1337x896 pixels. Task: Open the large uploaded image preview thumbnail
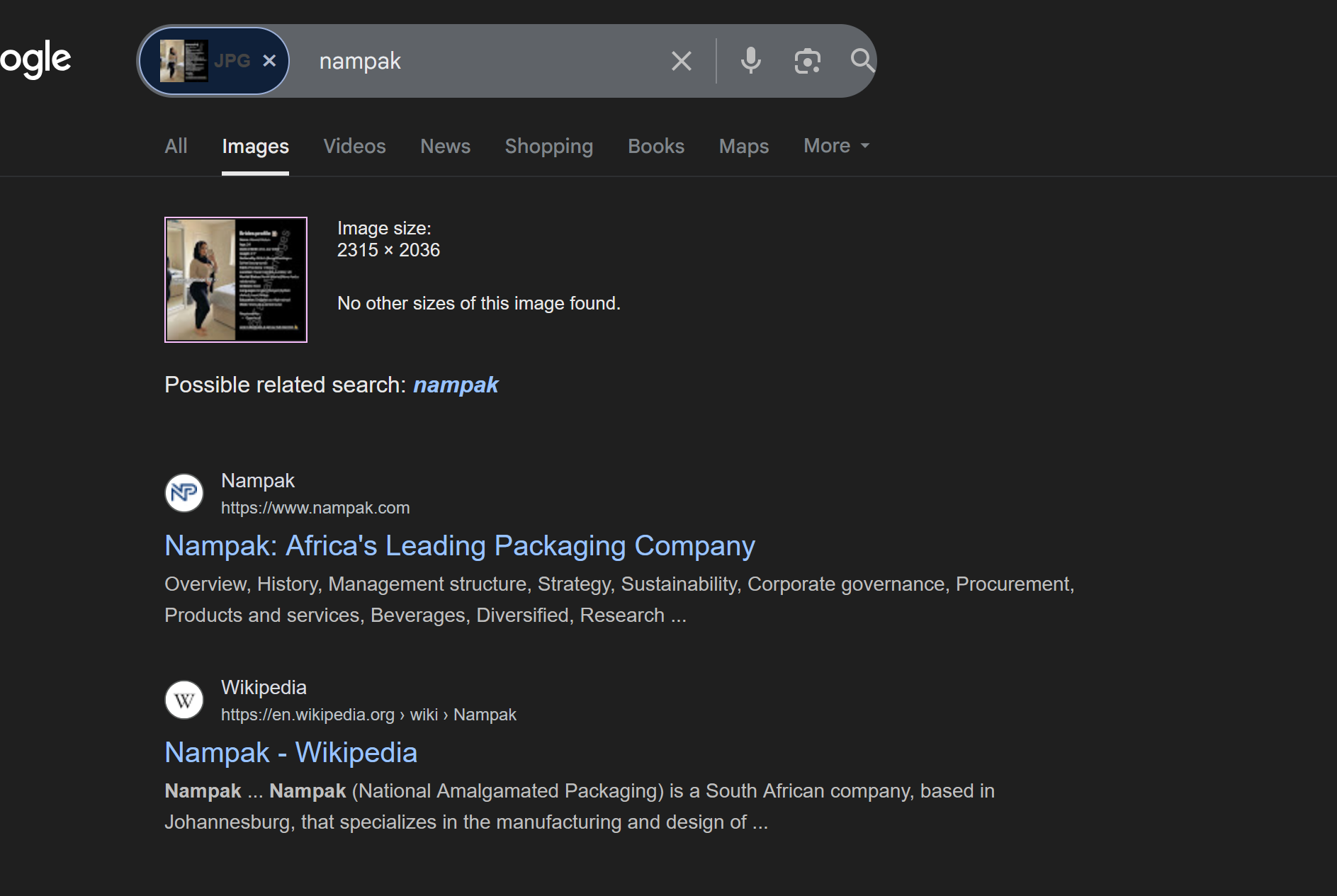236,280
